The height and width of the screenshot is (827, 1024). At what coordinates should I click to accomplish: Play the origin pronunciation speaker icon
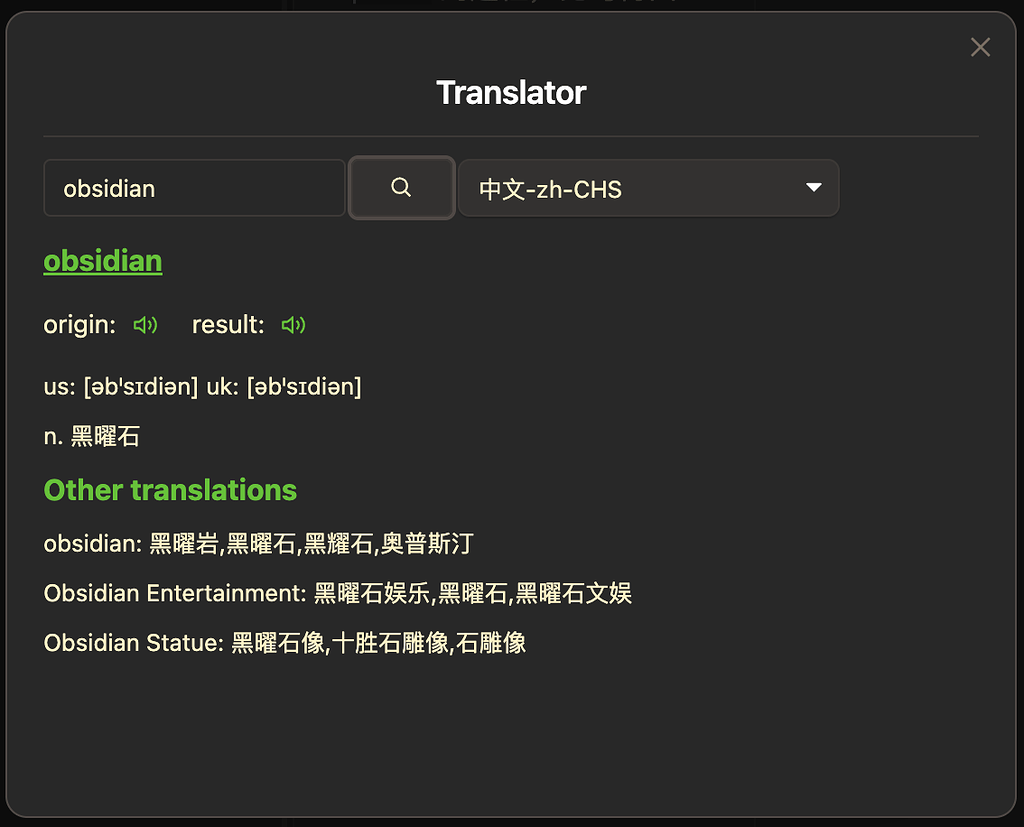click(x=145, y=325)
